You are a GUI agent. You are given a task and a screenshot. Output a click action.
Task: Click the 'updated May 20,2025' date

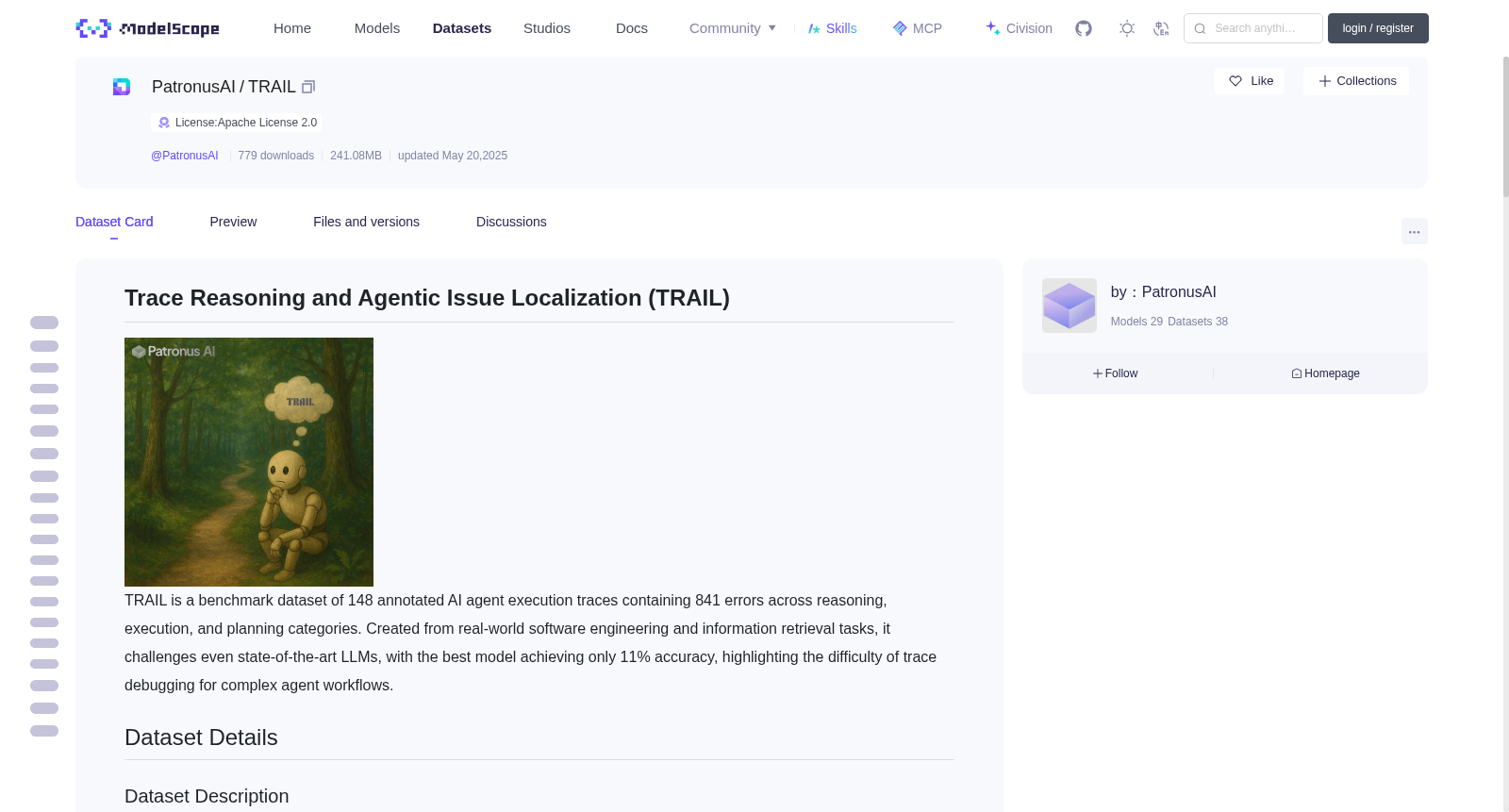coord(453,156)
